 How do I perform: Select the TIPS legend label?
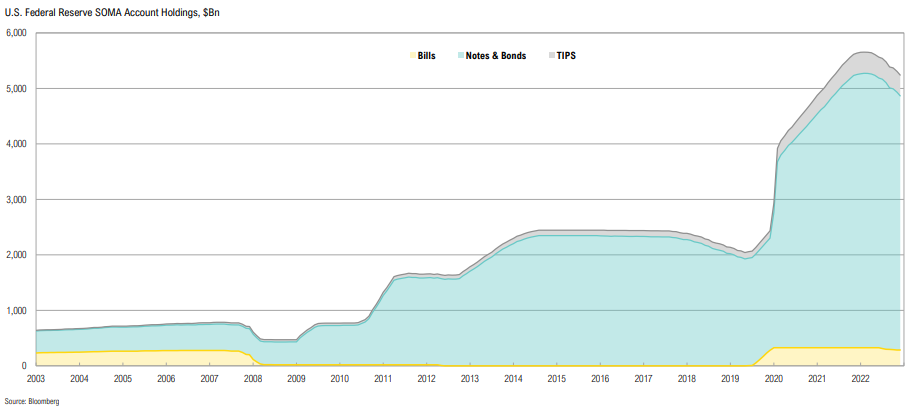566,55
